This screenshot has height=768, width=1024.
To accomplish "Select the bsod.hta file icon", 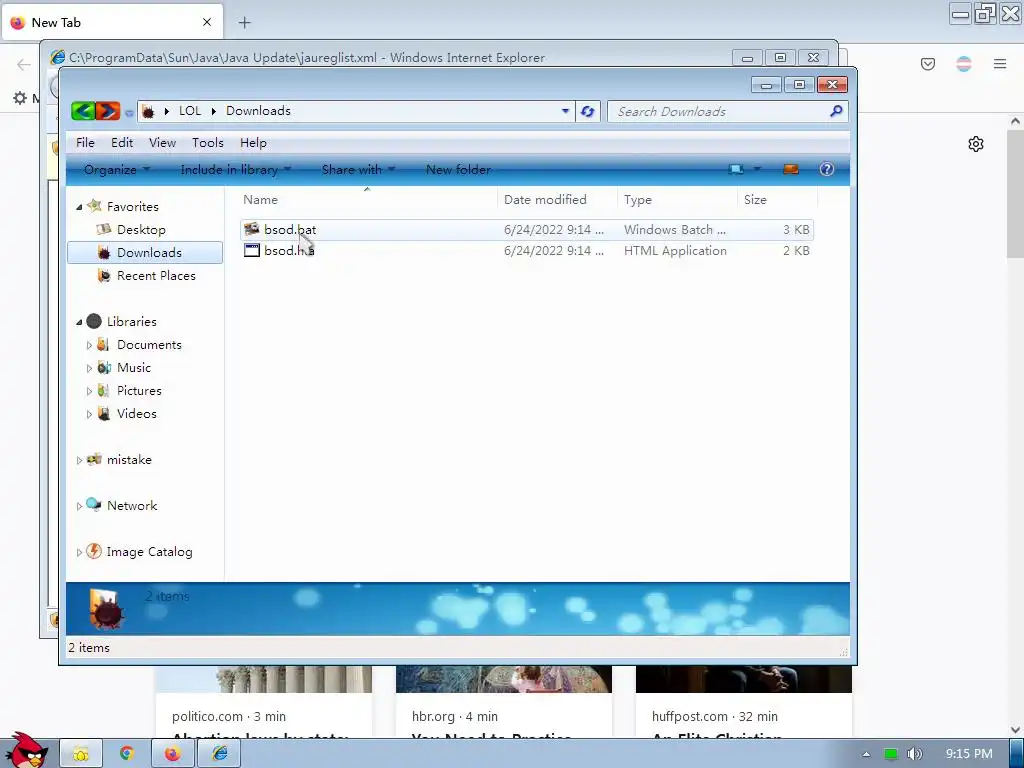I will (x=251, y=250).
